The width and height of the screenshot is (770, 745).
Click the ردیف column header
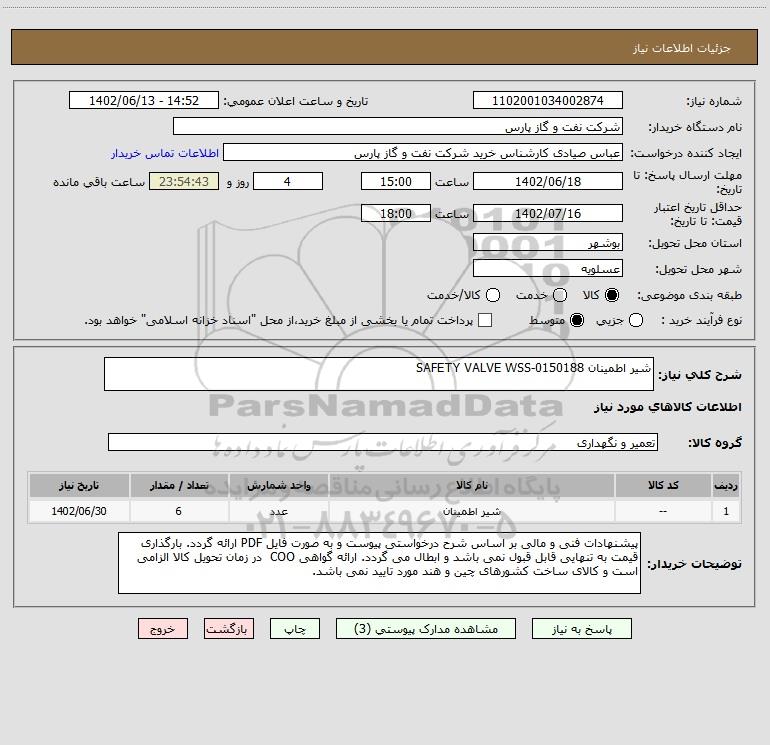pos(726,486)
